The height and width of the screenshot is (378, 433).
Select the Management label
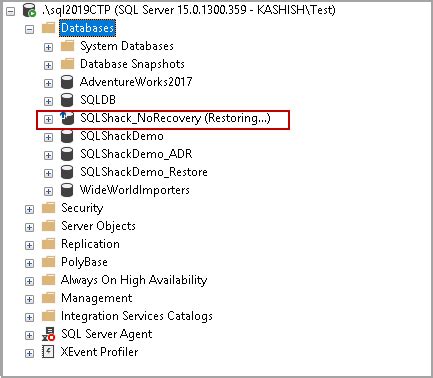(97, 298)
